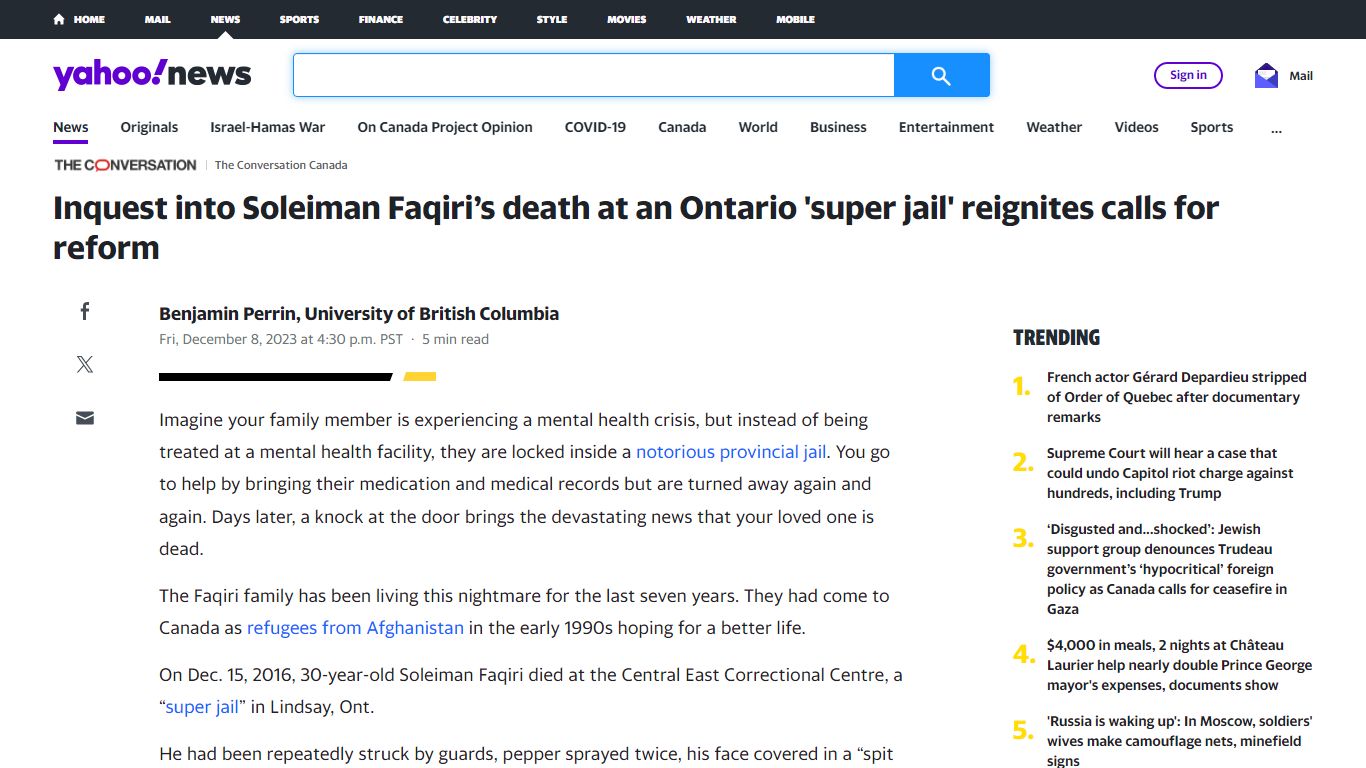Go to Sports in top black bar
Screen dimensions: 1366x768
tap(299, 19)
